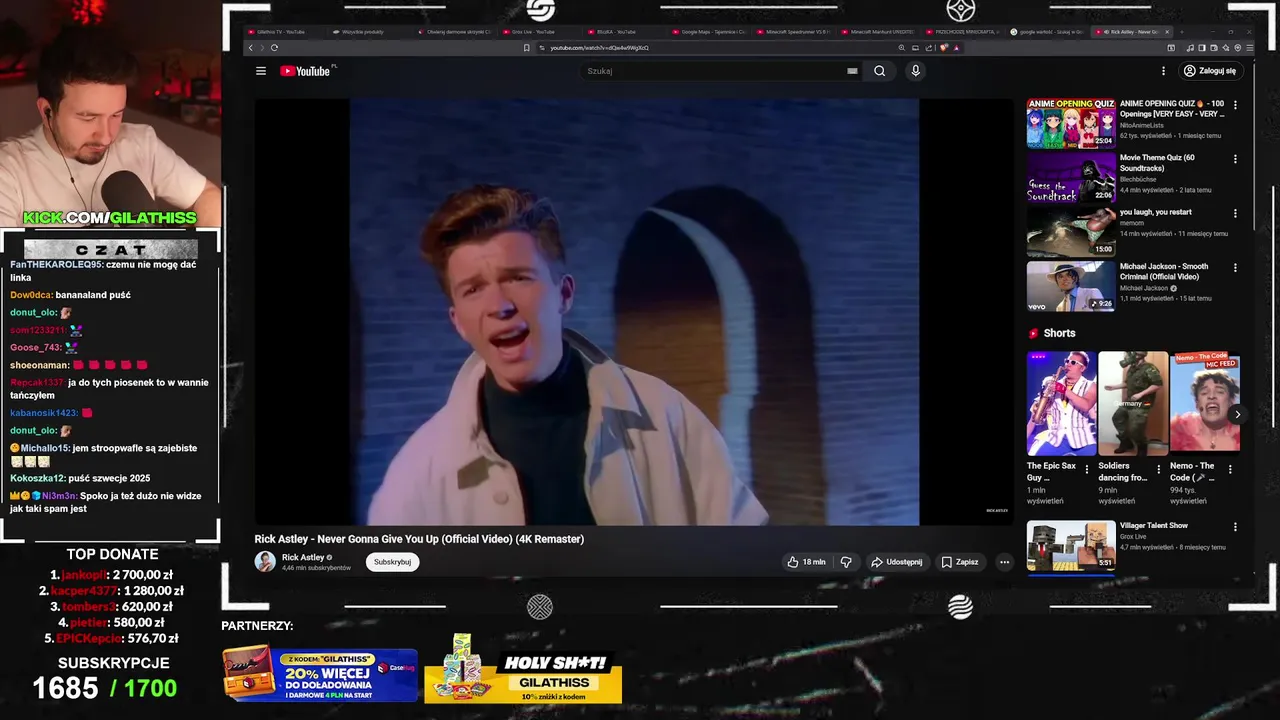
Task: Open a new browser tab with plus
Action: point(1181,32)
